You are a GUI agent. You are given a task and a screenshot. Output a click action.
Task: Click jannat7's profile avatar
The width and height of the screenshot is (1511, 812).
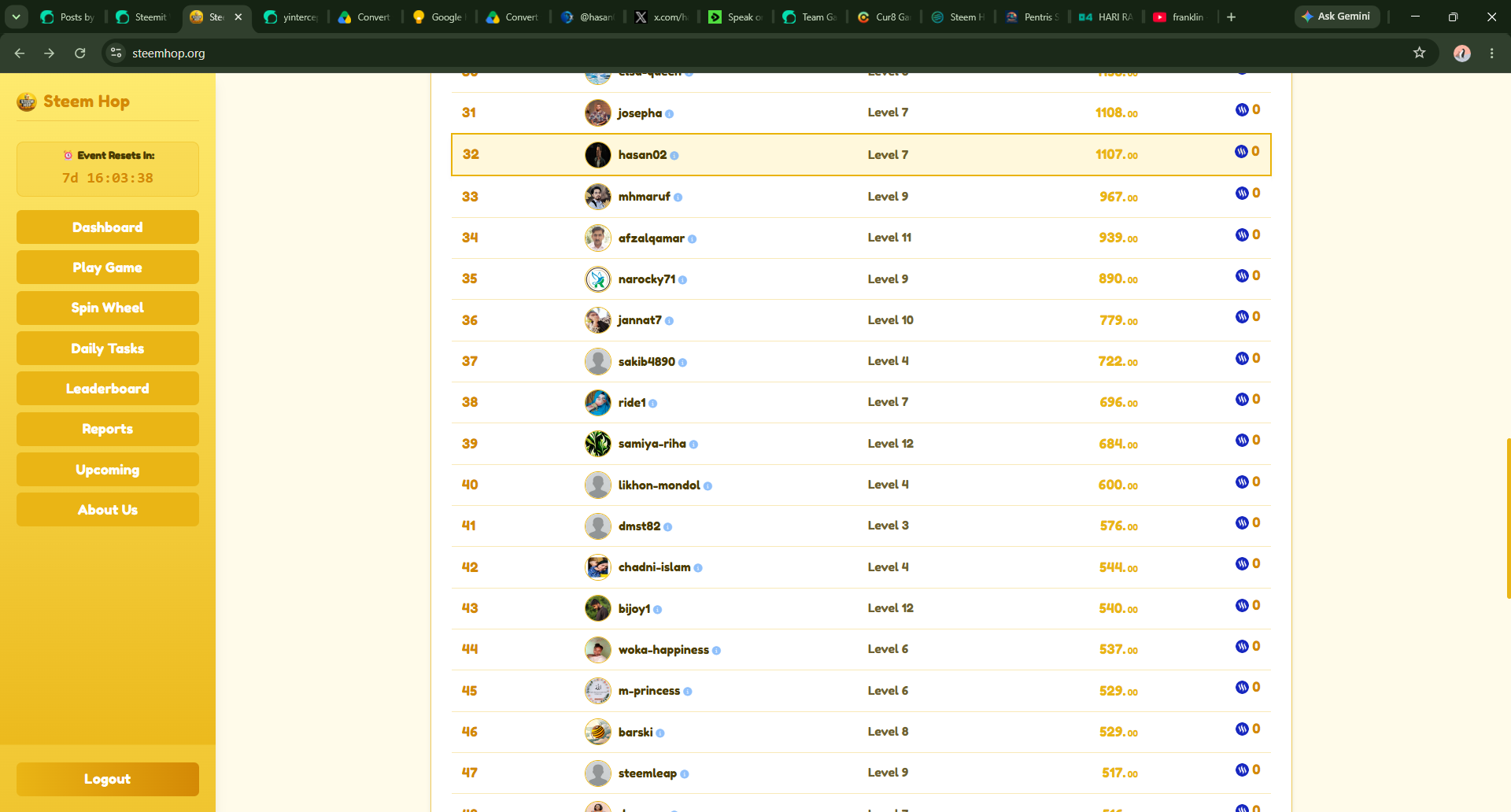[598, 320]
